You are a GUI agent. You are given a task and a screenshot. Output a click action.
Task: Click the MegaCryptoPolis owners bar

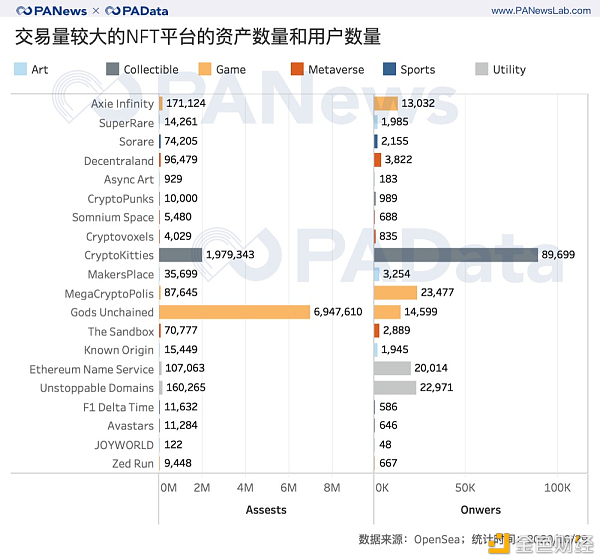point(395,293)
